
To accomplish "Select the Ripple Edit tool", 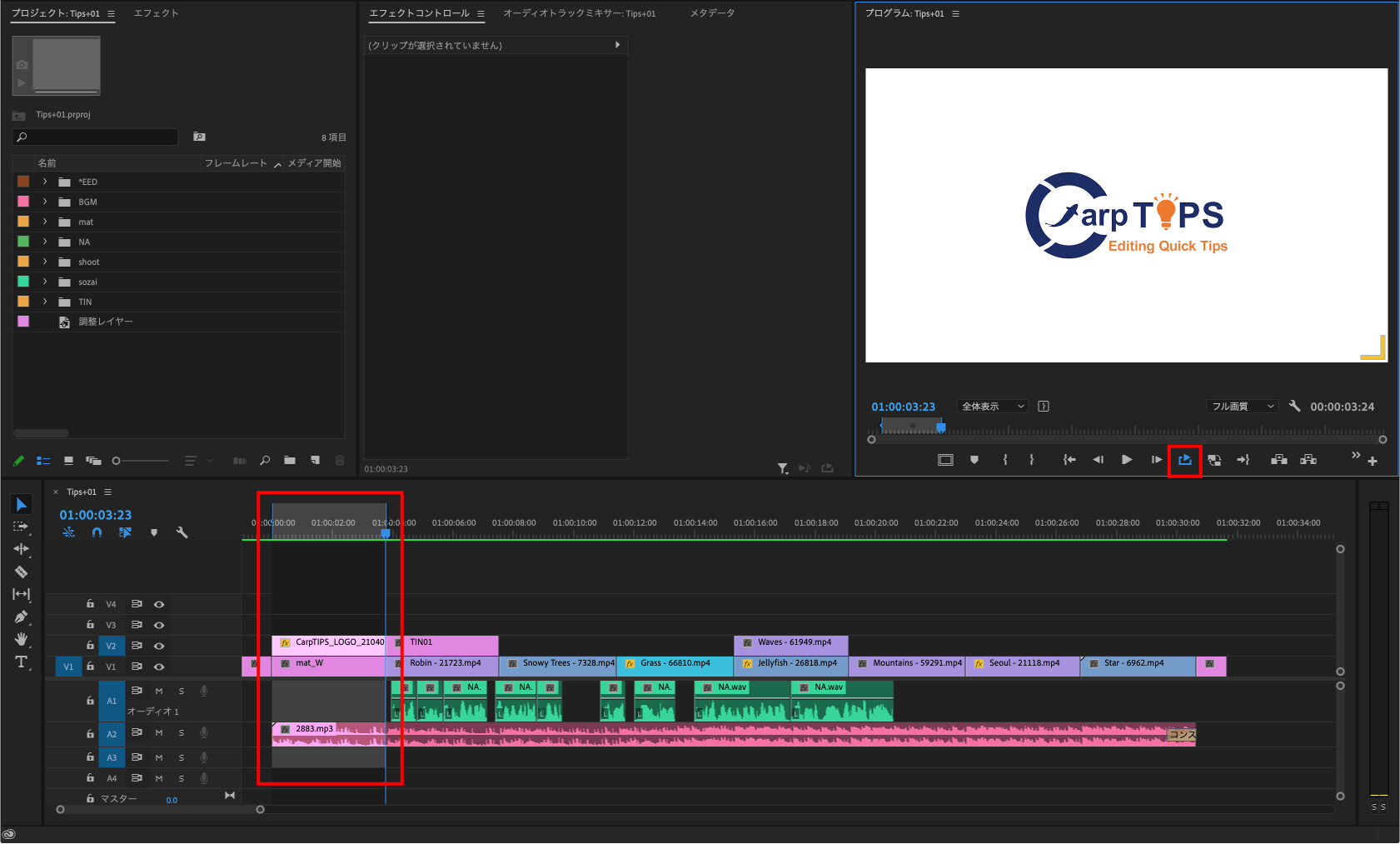I will click(x=21, y=549).
